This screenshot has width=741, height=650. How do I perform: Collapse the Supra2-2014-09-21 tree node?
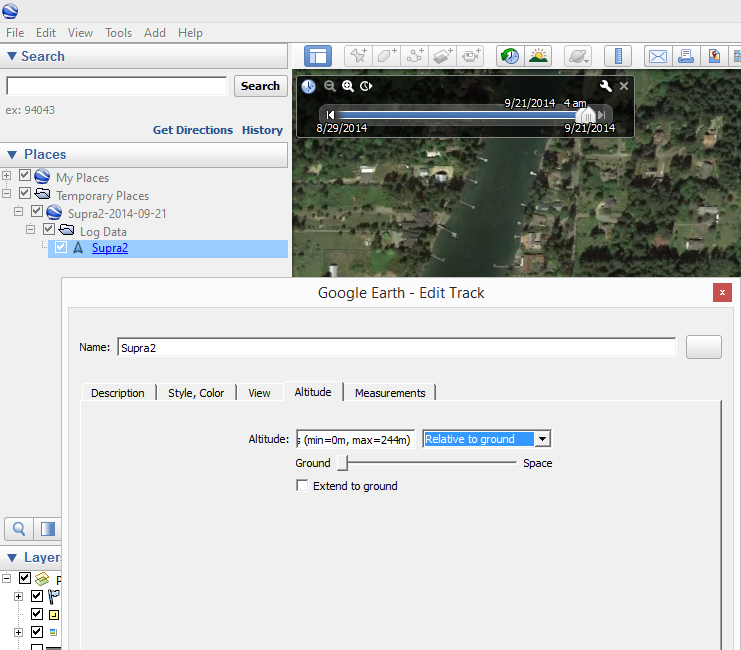coord(18,211)
